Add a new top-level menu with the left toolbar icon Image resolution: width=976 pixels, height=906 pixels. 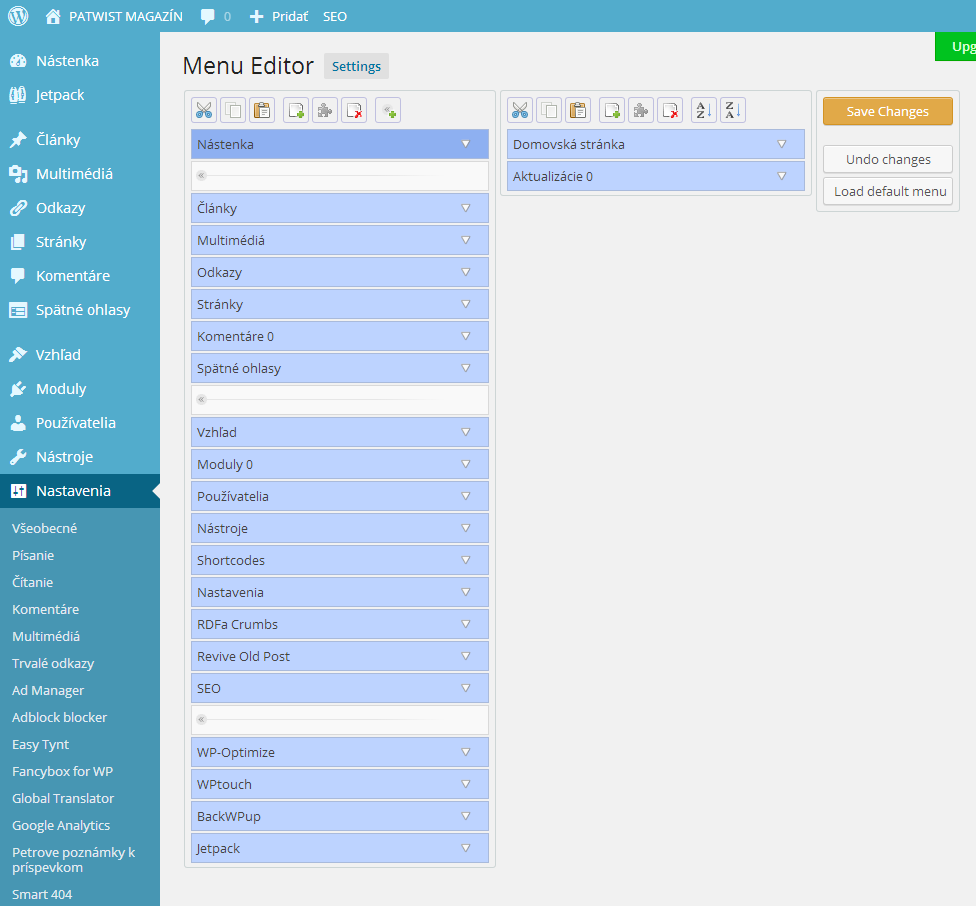(x=296, y=111)
